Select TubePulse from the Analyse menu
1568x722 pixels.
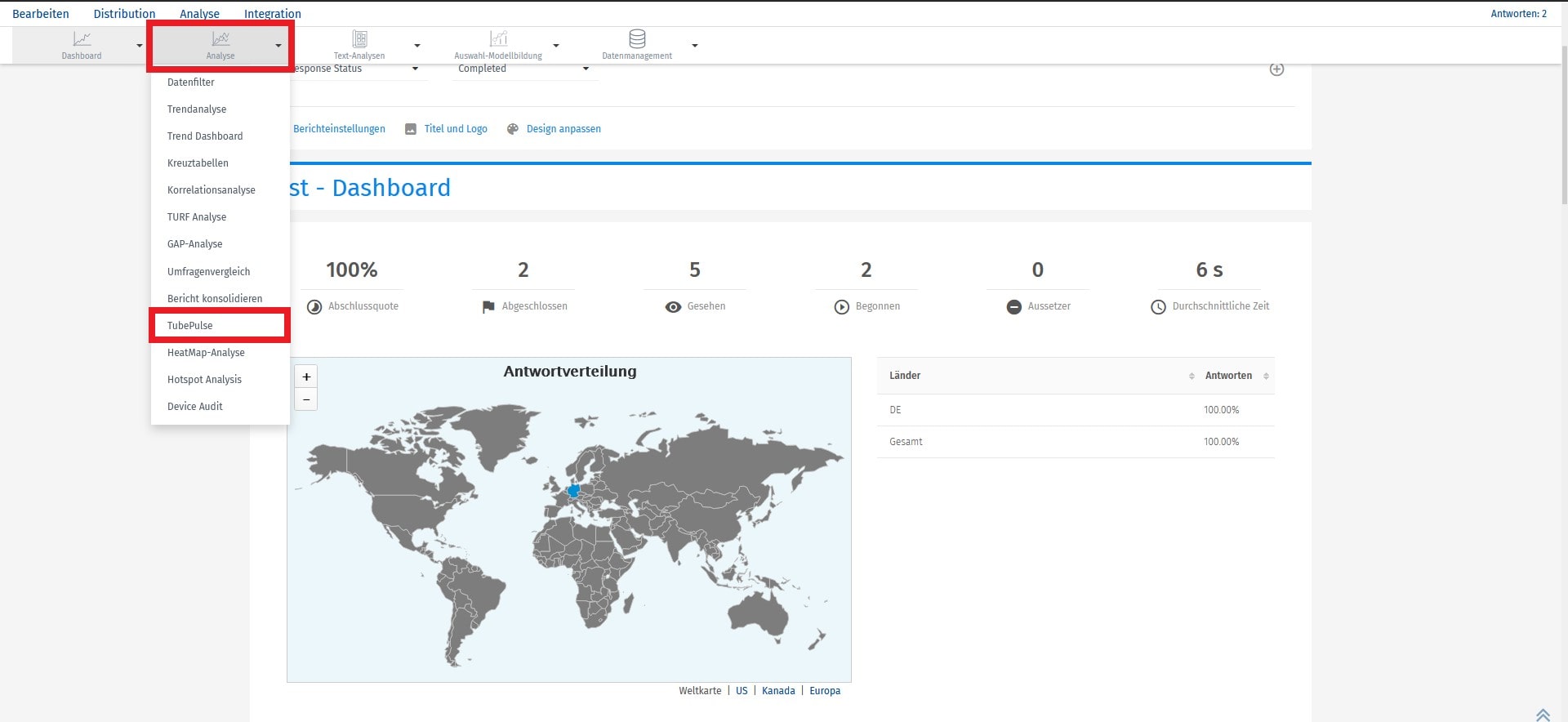(x=190, y=325)
